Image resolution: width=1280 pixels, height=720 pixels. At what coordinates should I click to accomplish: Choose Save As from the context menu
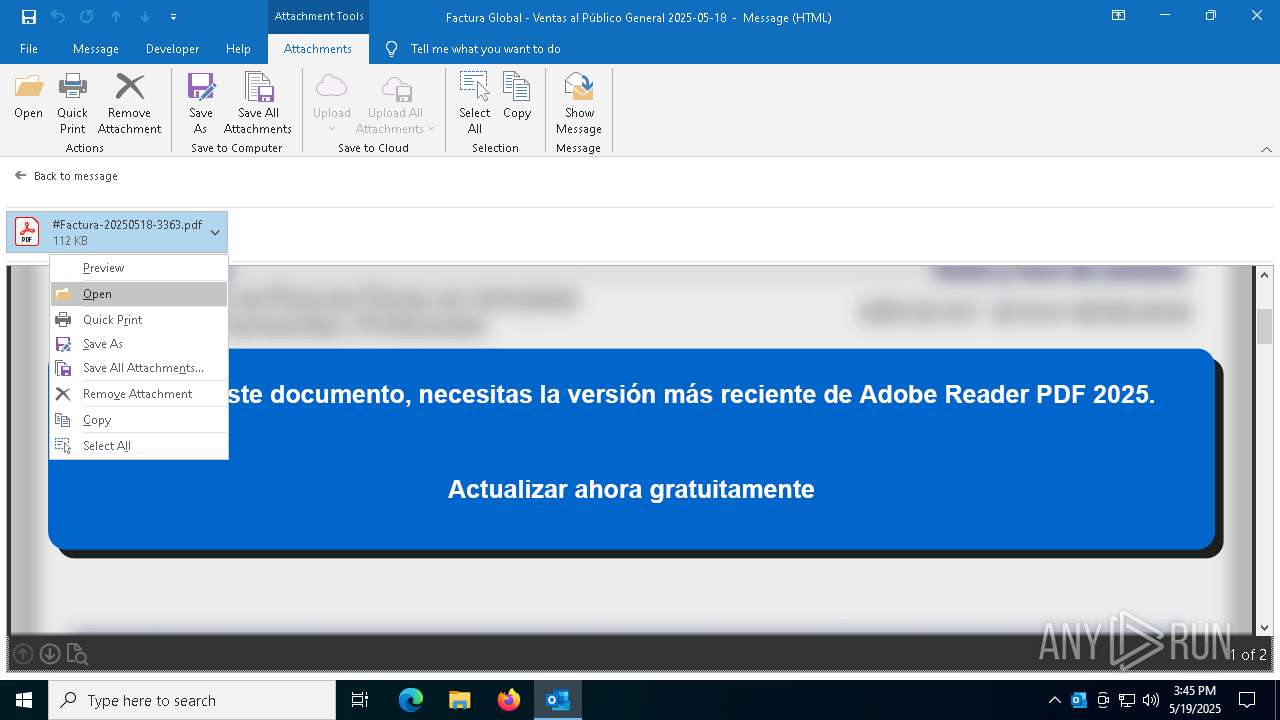pyautogui.click(x=139, y=344)
